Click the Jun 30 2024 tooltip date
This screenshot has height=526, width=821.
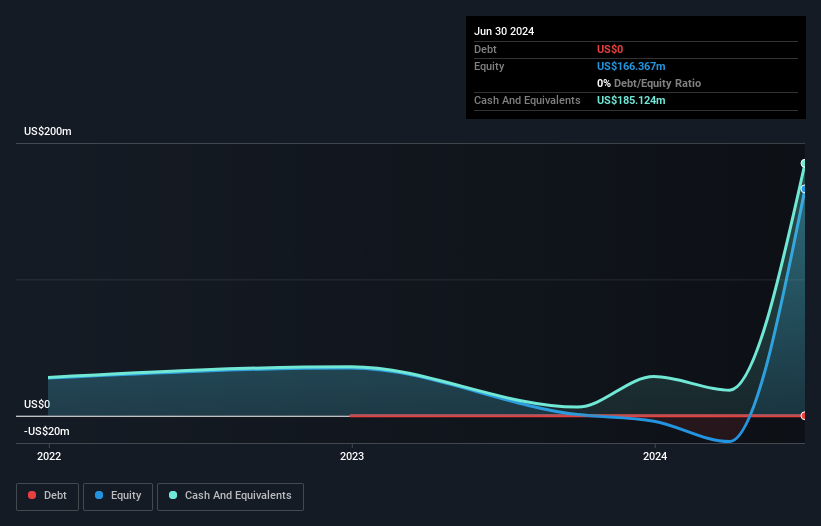click(504, 31)
